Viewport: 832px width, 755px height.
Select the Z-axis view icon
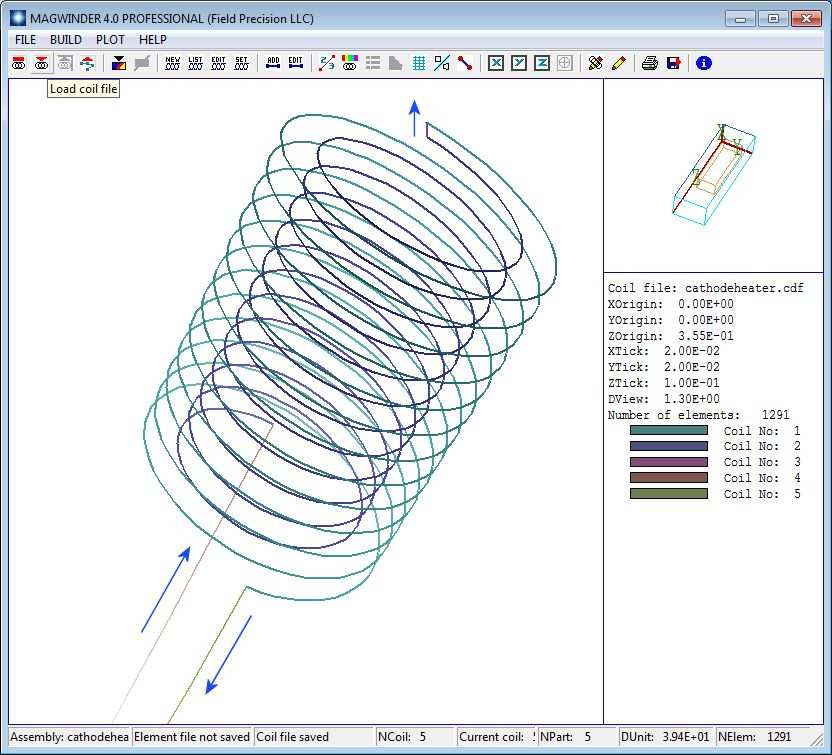[542, 63]
